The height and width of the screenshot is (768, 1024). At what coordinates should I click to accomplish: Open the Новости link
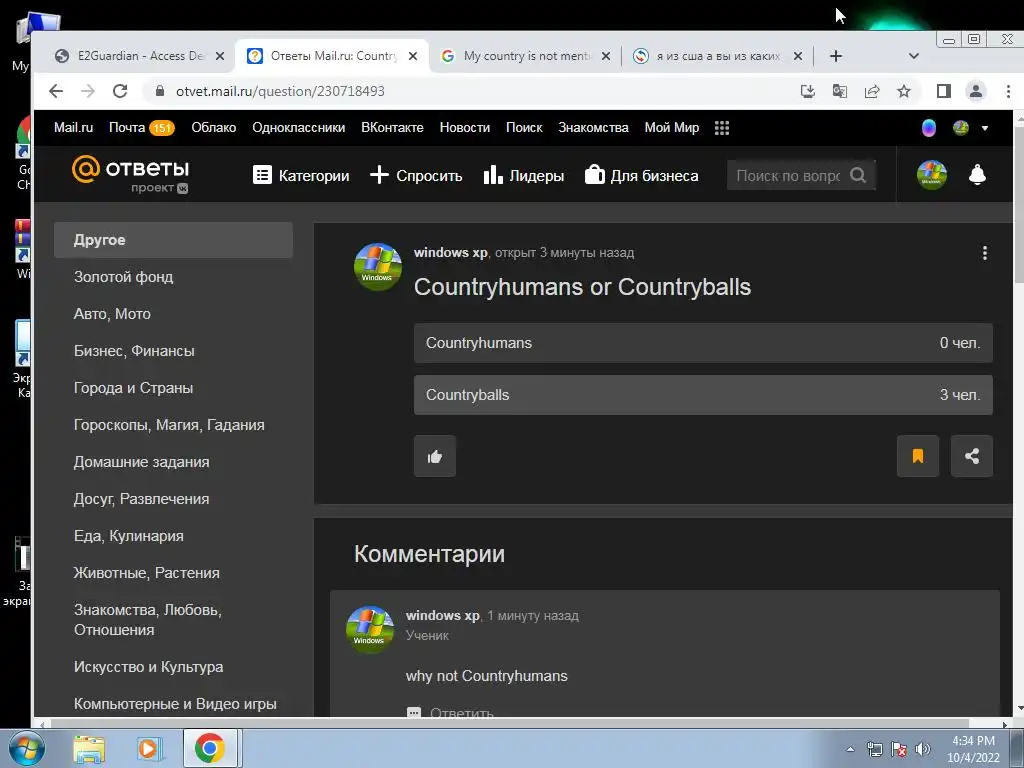464,128
